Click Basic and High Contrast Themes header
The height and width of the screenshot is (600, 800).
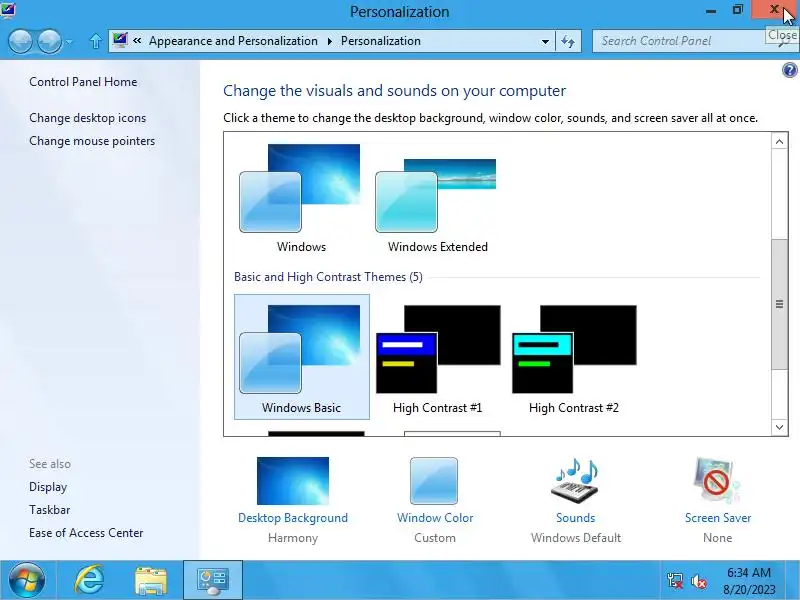point(328,277)
